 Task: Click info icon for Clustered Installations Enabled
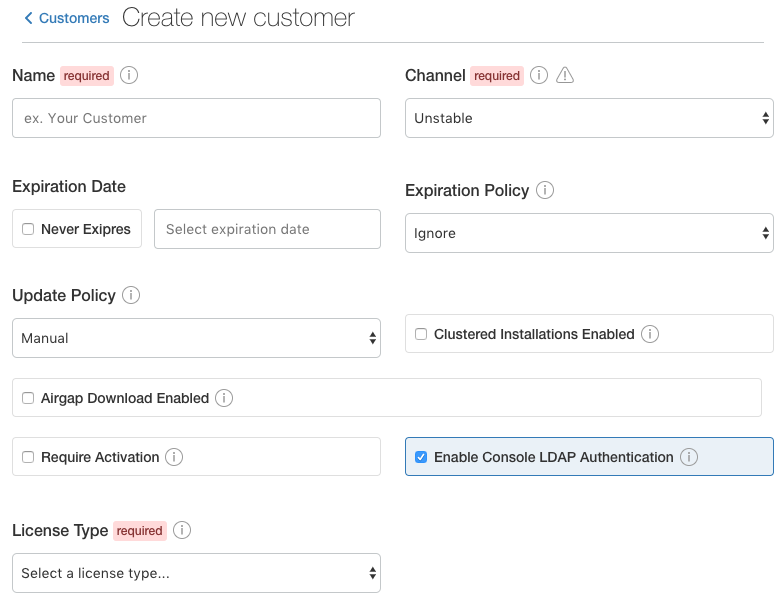(650, 334)
